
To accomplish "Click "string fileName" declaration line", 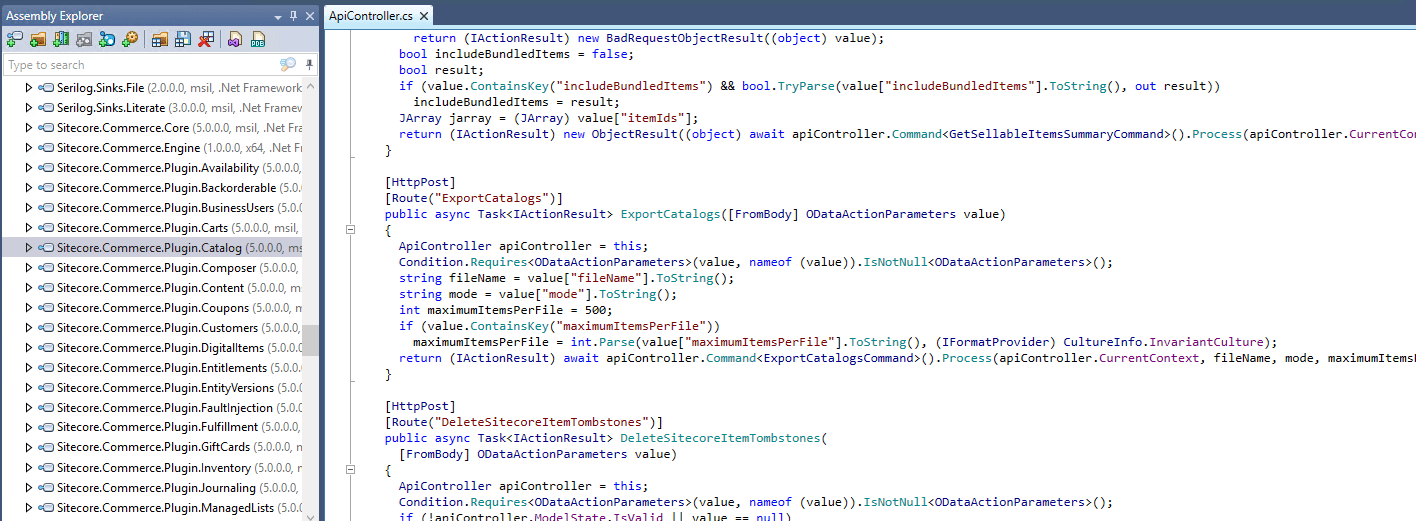I will tap(566, 278).
